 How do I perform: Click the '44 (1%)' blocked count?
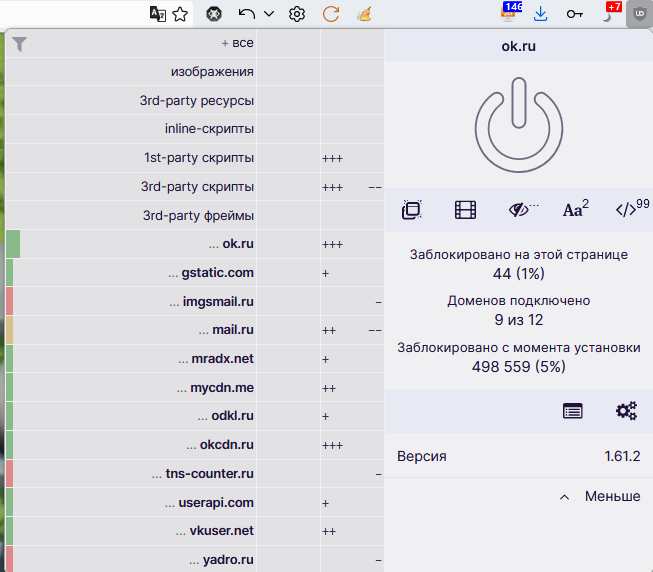coord(518,274)
